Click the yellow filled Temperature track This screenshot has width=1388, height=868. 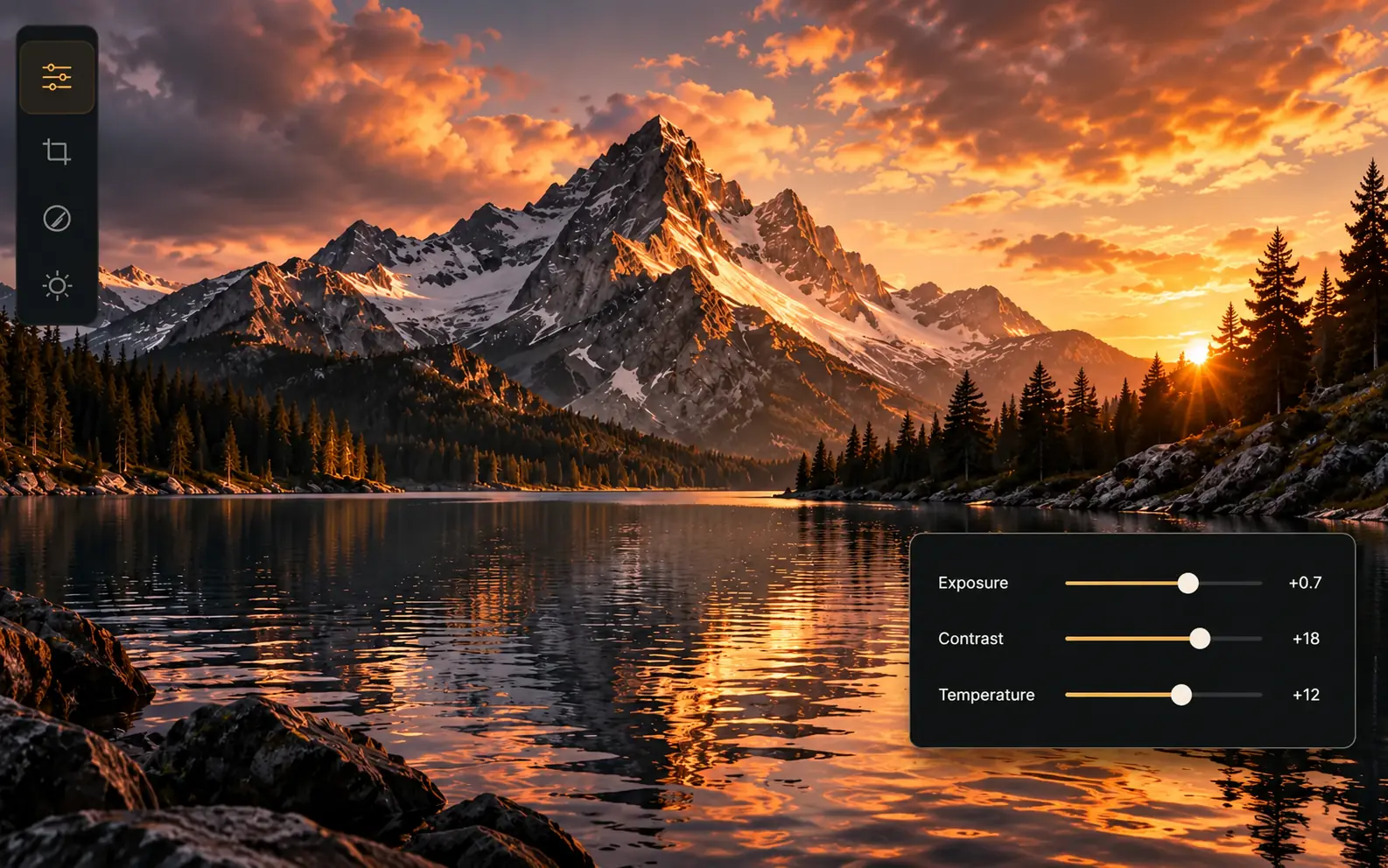click(1118, 695)
